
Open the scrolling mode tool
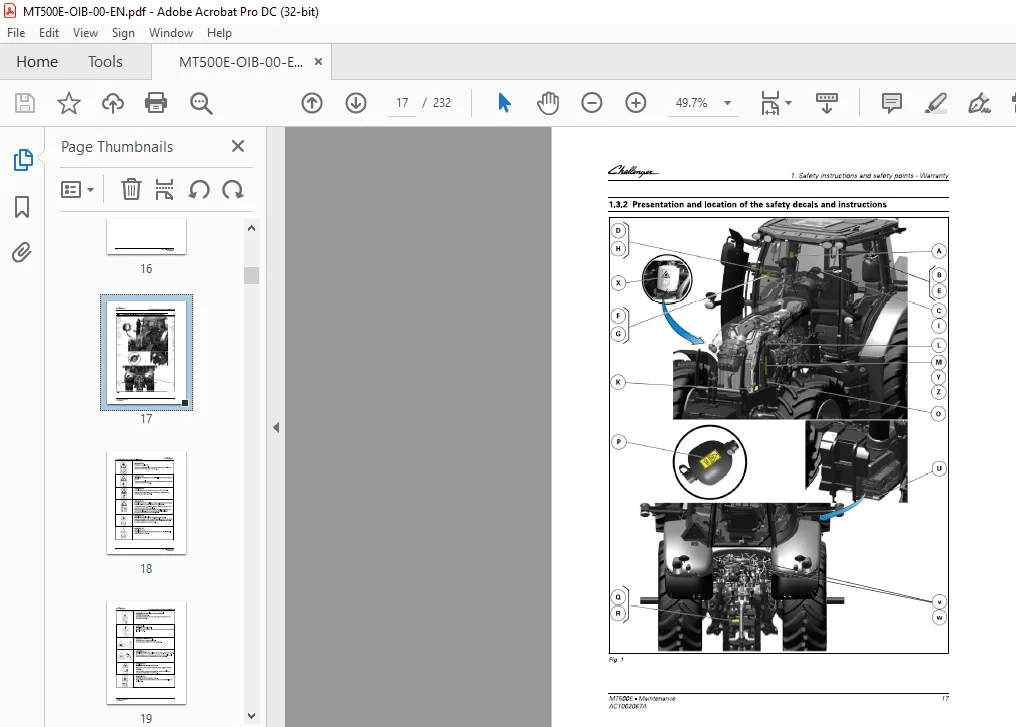coord(826,103)
